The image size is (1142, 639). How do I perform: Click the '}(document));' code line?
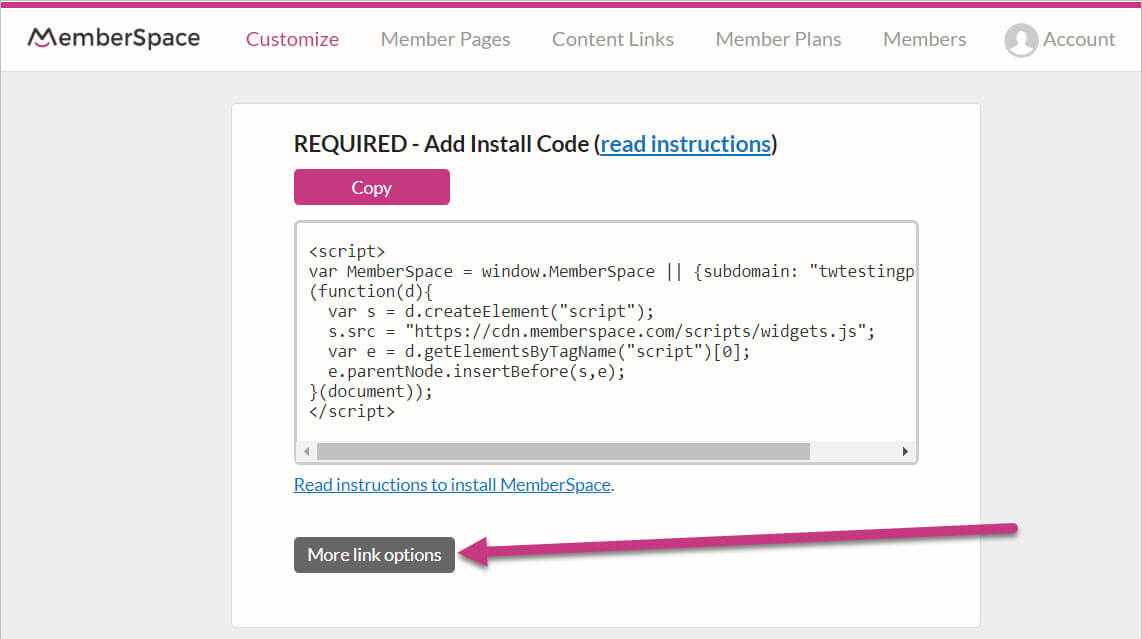point(371,392)
